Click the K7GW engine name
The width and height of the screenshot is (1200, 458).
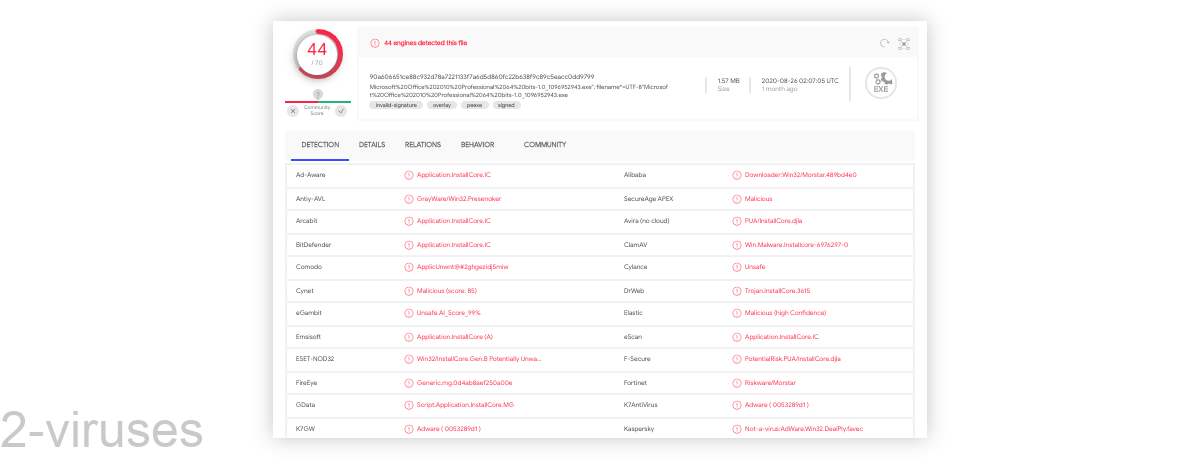pos(305,428)
